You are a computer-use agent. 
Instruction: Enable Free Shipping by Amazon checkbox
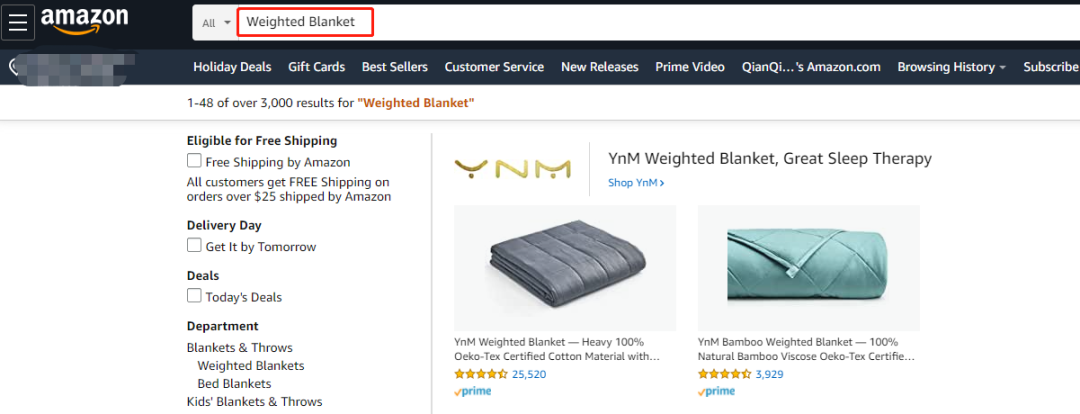(x=195, y=161)
